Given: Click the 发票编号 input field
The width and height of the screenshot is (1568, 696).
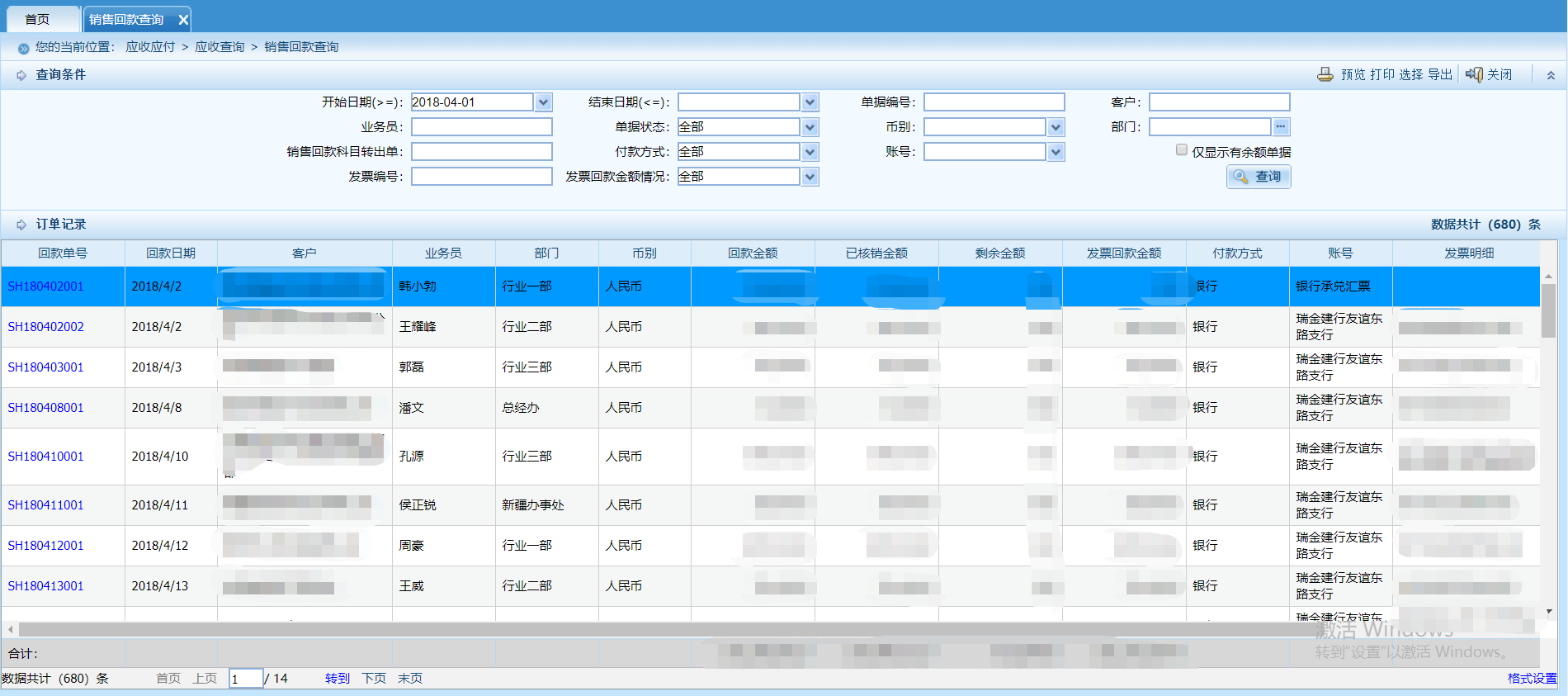Looking at the screenshot, I should (x=482, y=177).
